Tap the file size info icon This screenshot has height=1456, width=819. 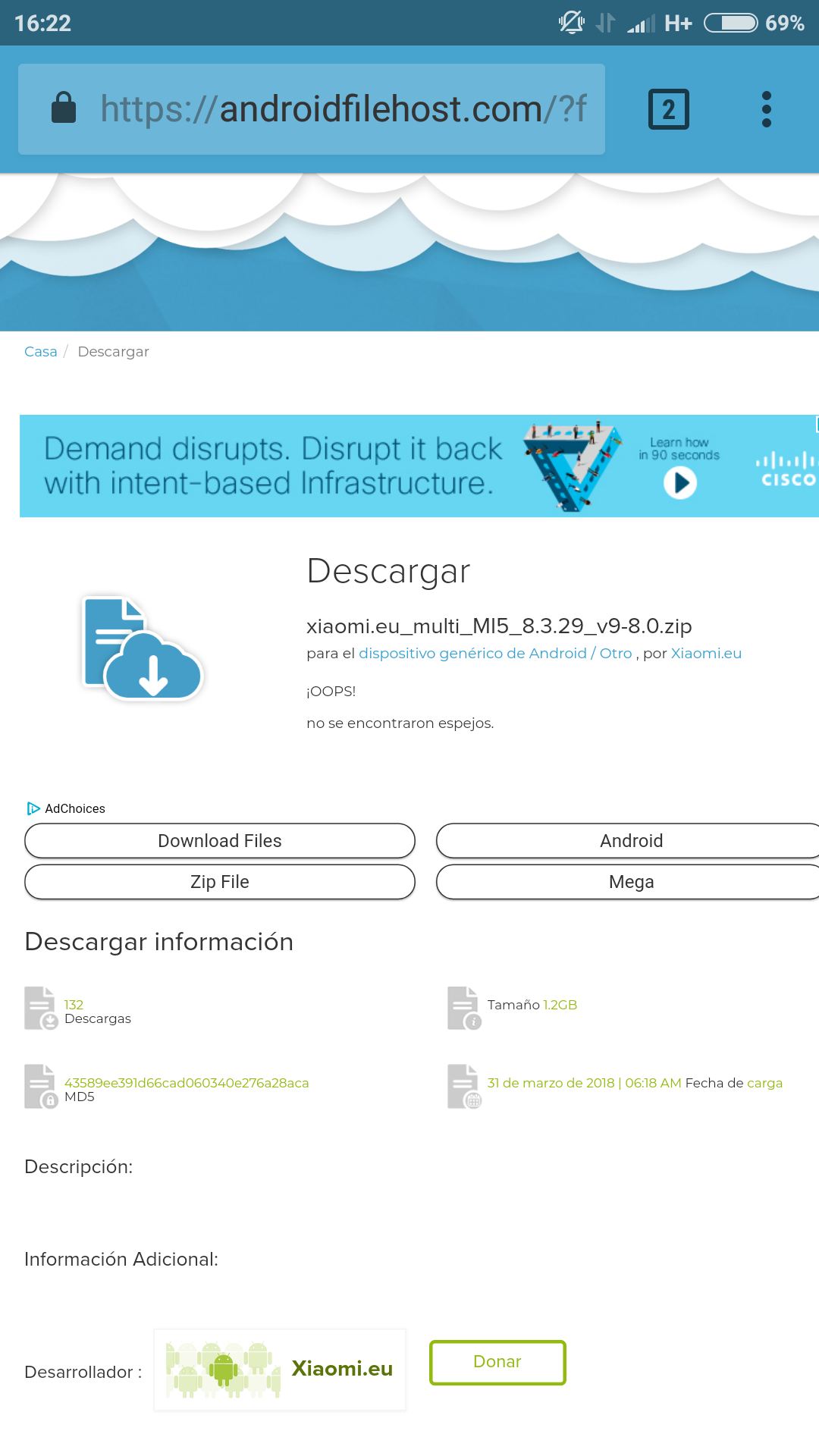pos(464,1008)
